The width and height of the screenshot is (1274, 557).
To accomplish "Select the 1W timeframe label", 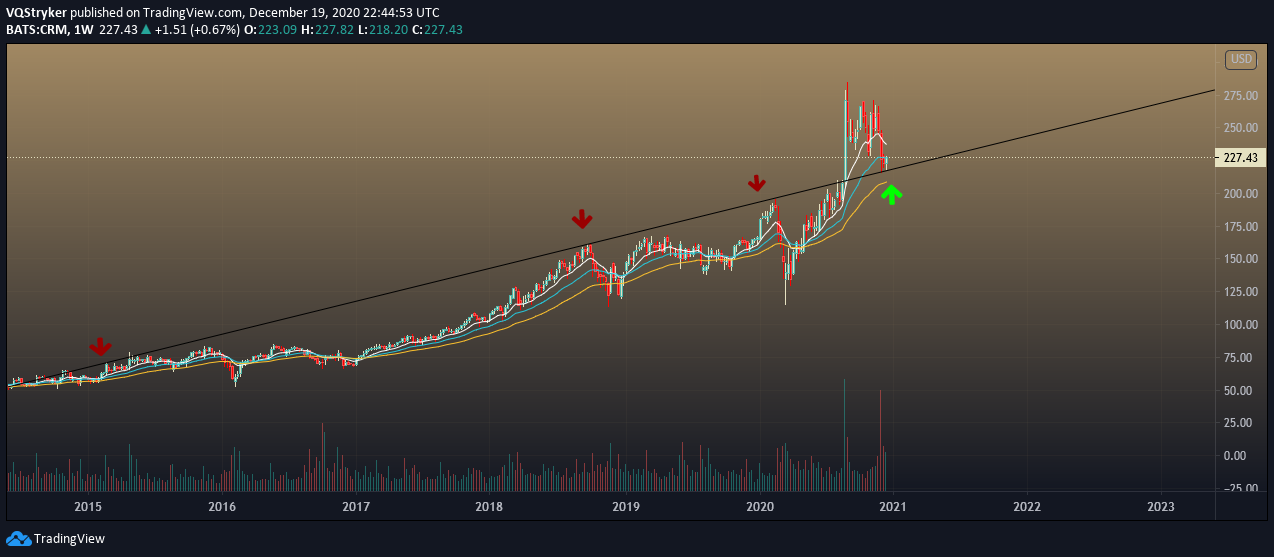I will pyautogui.click(x=82, y=29).
